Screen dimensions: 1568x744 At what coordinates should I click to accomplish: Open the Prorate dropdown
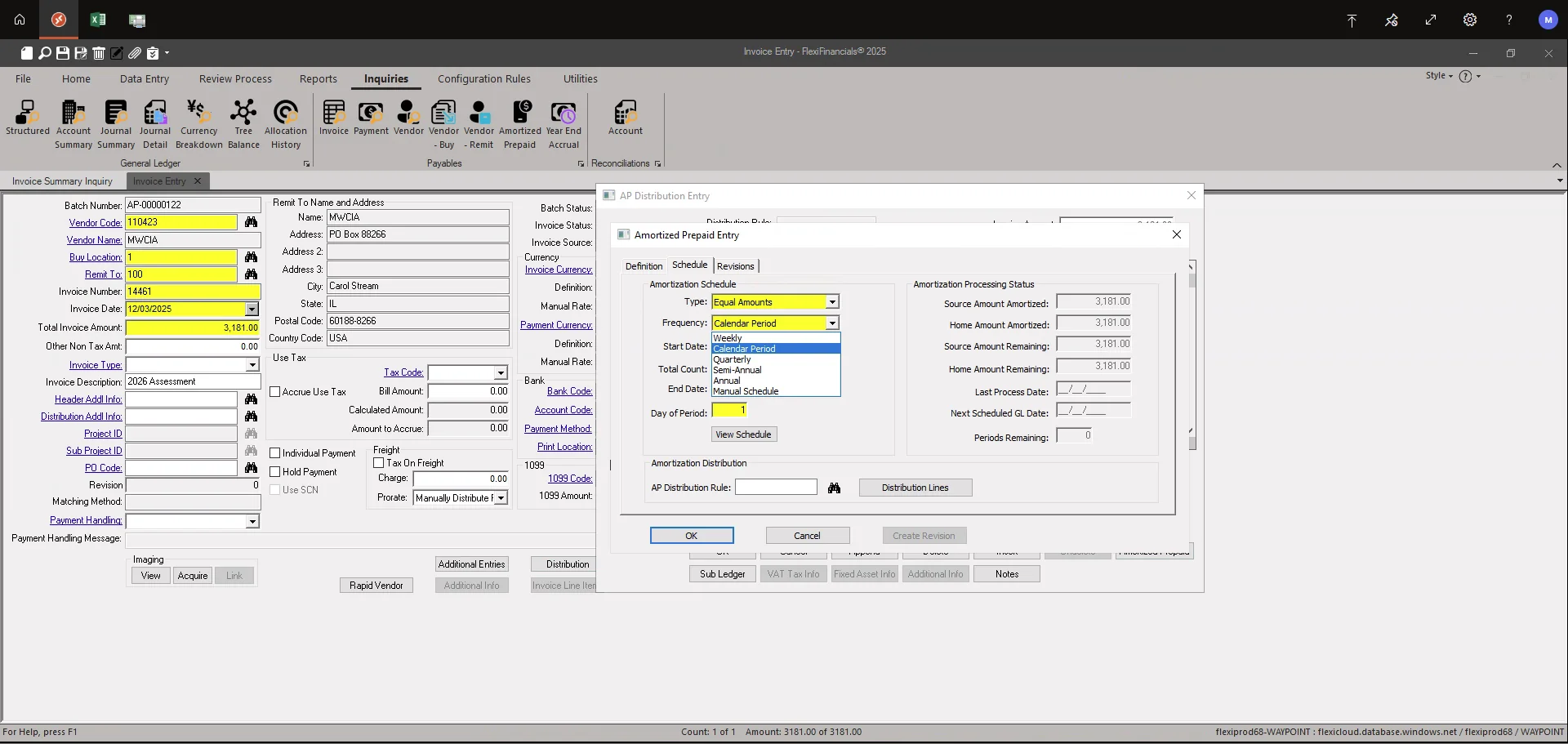[x=499, y=497]
